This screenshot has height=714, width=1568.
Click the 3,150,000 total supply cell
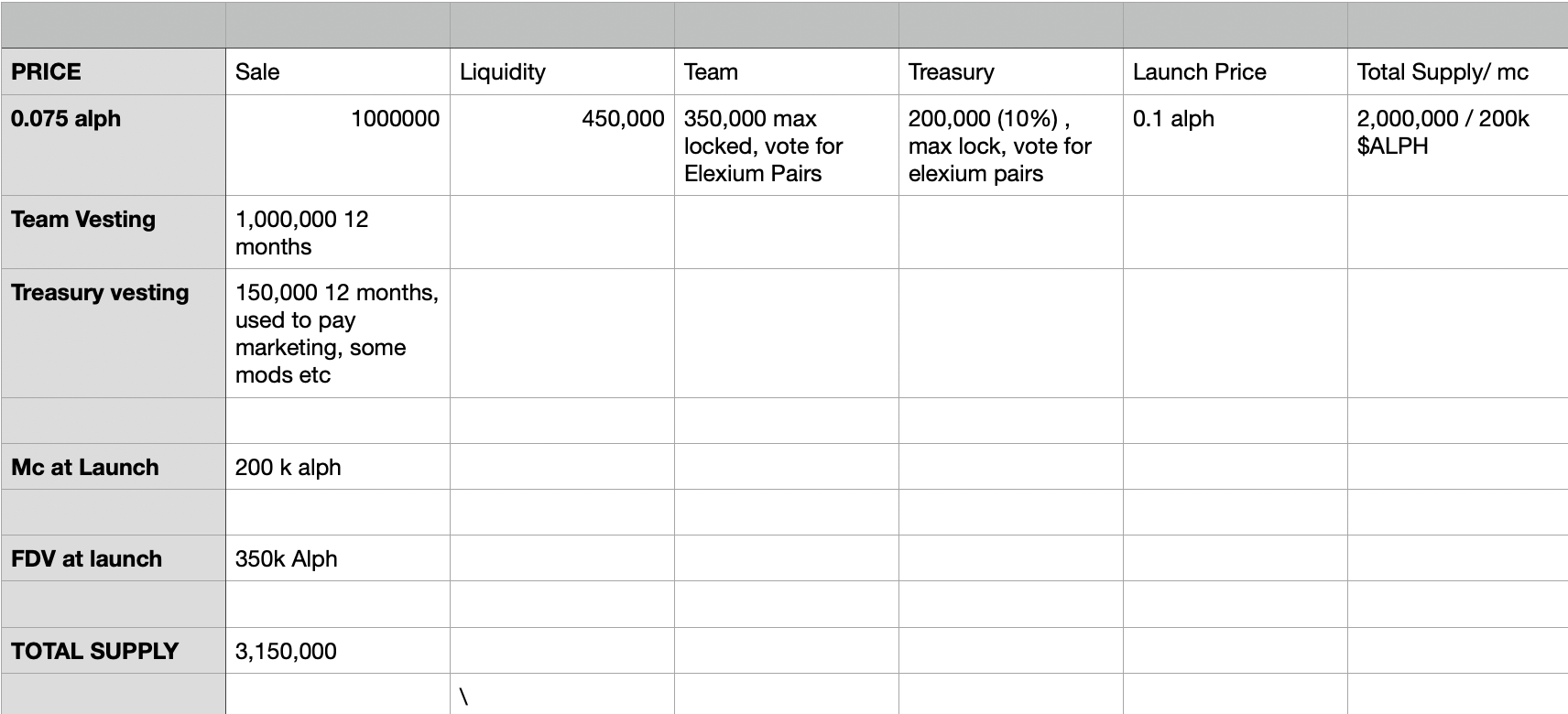[x=337, y=651]
